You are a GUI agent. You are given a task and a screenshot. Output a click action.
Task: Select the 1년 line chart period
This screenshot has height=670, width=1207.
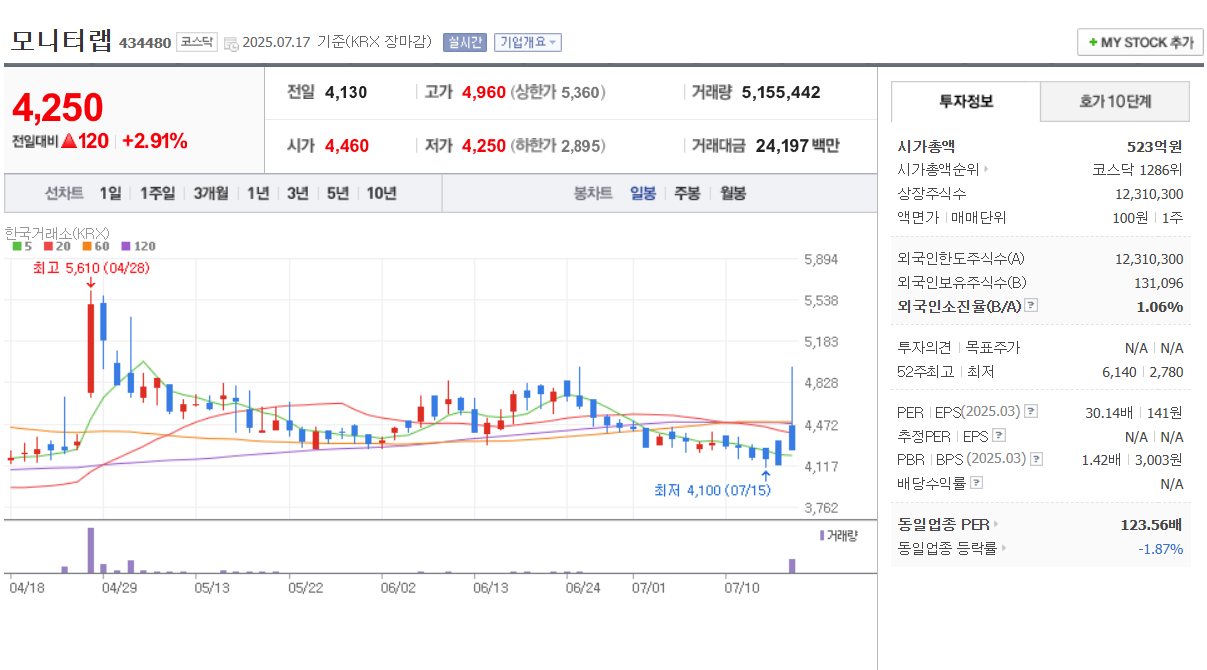tap(258, 193)
